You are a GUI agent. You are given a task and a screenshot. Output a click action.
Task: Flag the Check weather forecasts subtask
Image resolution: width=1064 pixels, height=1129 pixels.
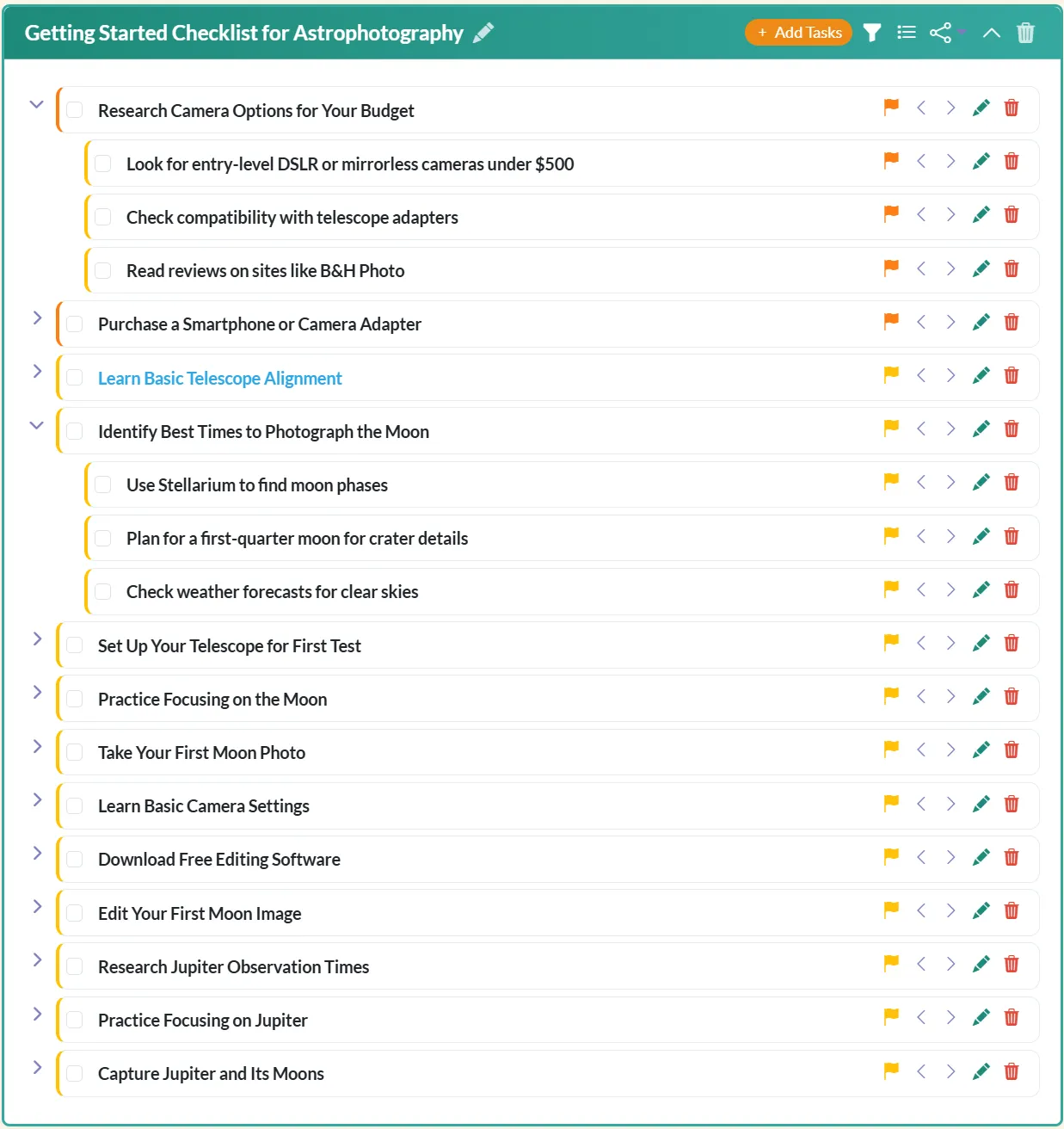pos(890,589)
